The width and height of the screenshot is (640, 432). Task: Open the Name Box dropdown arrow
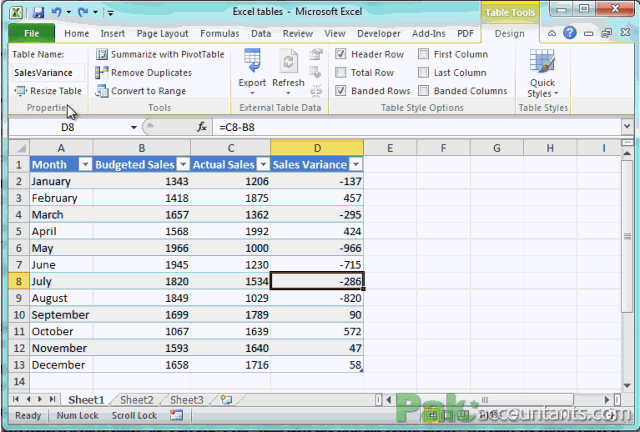point(133,127)
